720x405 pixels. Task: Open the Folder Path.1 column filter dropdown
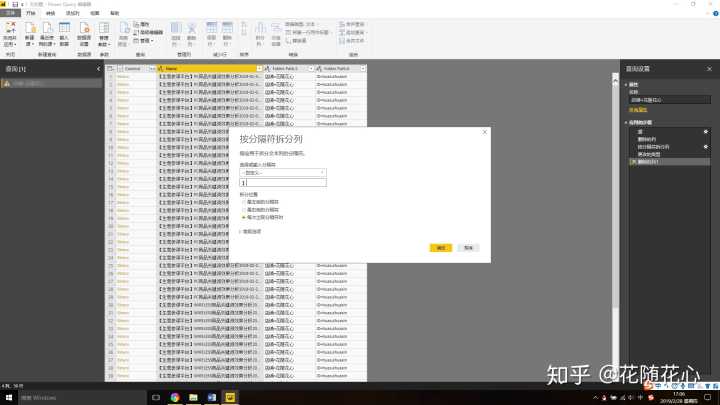tap(311, 68)
